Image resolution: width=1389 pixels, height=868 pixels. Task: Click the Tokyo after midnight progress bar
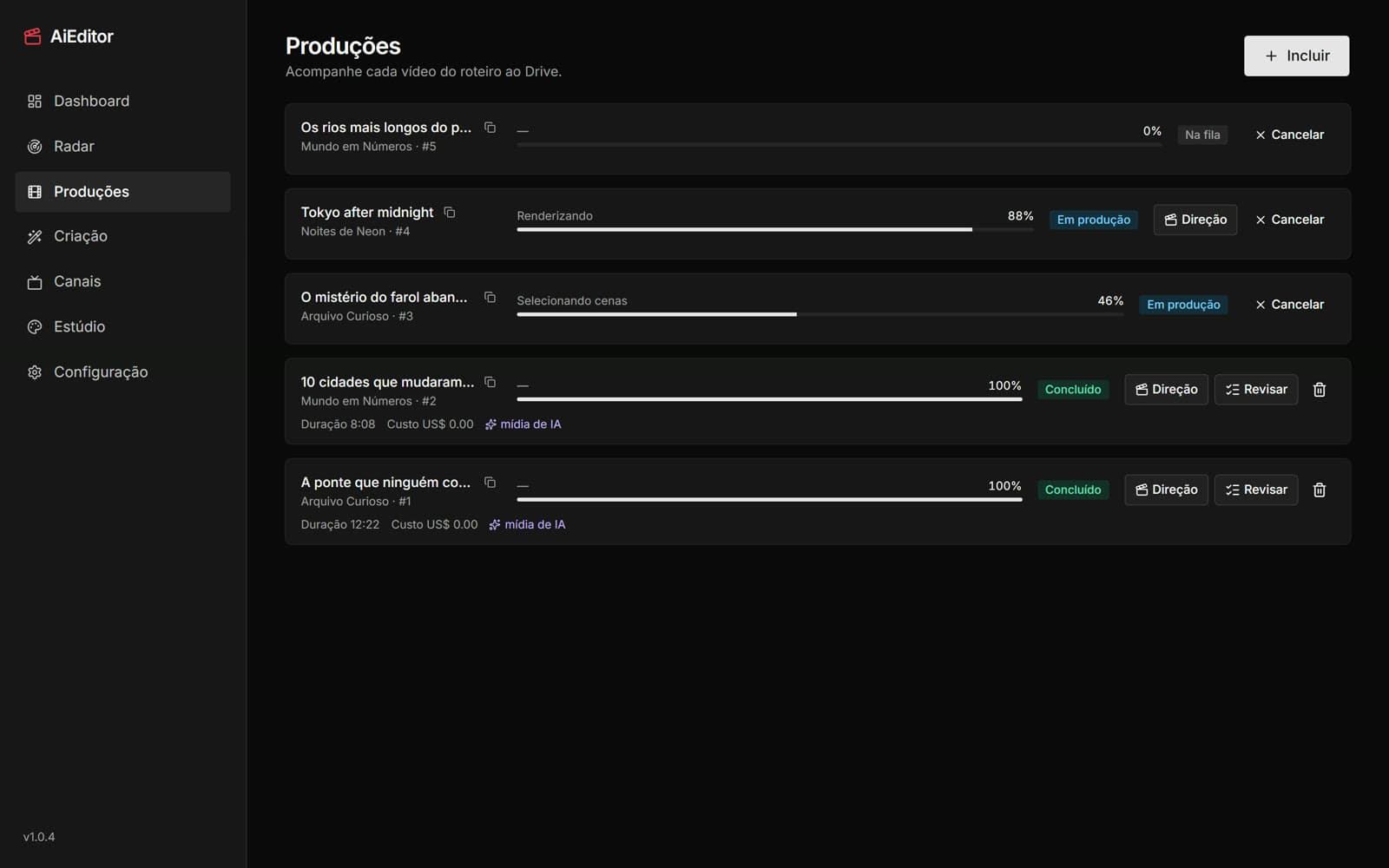775,230
